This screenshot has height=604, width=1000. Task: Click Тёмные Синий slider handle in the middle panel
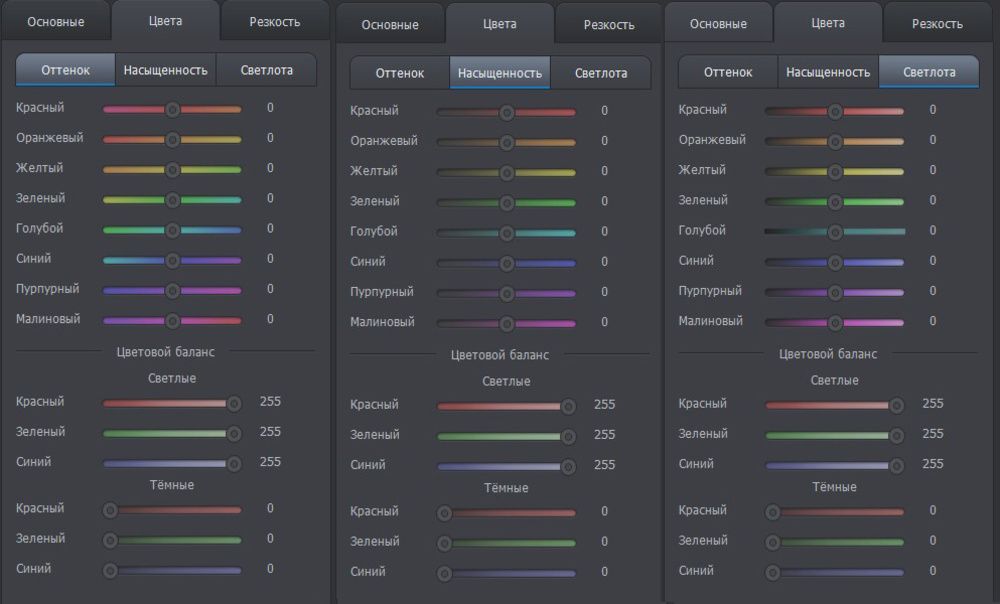pos(444,574)
